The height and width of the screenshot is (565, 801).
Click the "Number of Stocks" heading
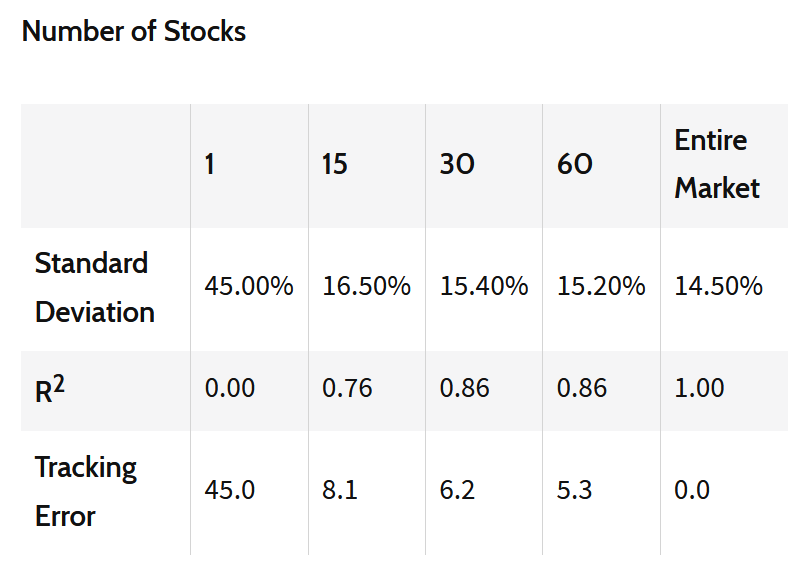pyautogui.click(x=134, y=31)
